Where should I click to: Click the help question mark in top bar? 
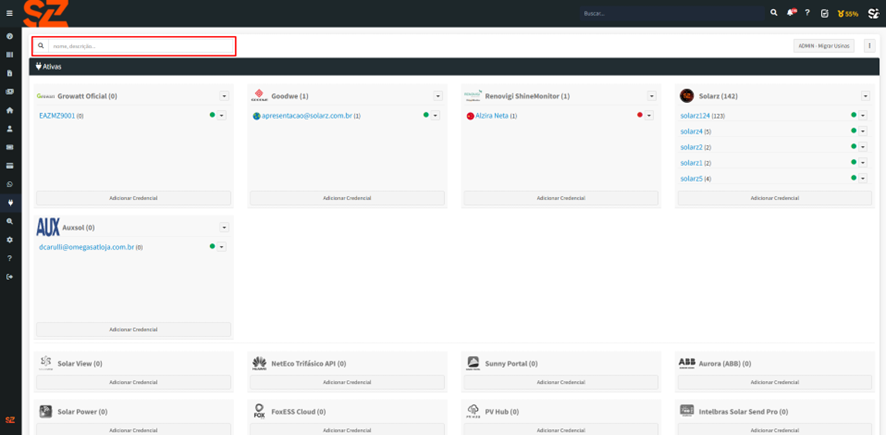807,13
